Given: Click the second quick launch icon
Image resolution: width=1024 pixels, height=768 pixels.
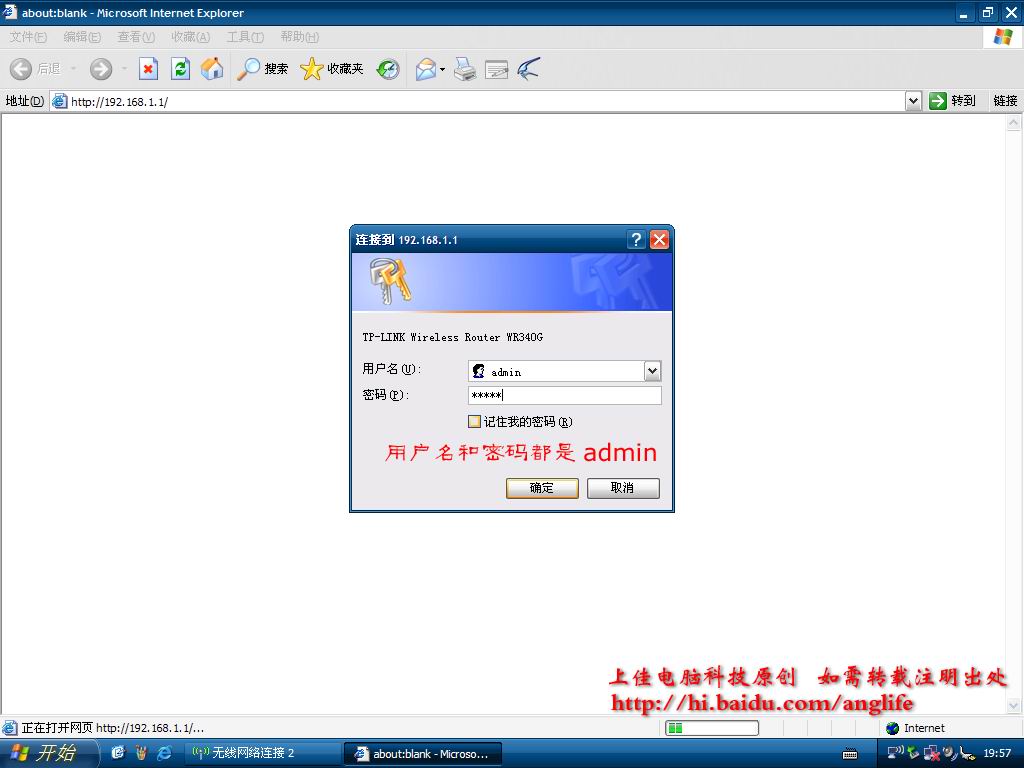Looking at the screenshot, I should [x=141, y=753].
